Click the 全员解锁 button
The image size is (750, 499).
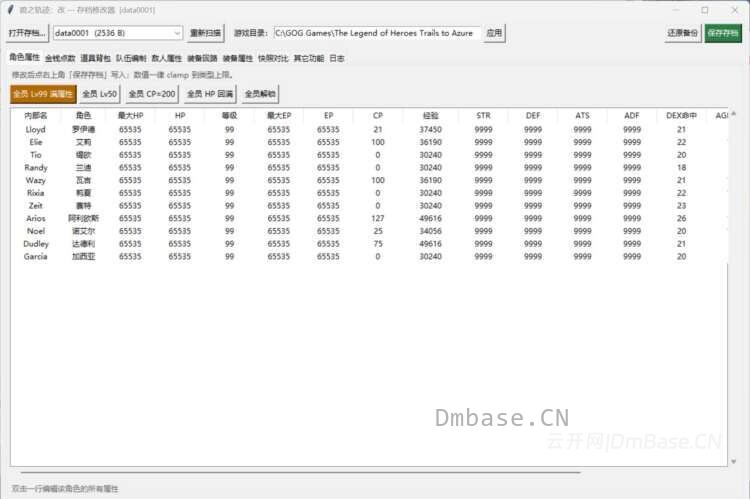click(x=260, y=94)
